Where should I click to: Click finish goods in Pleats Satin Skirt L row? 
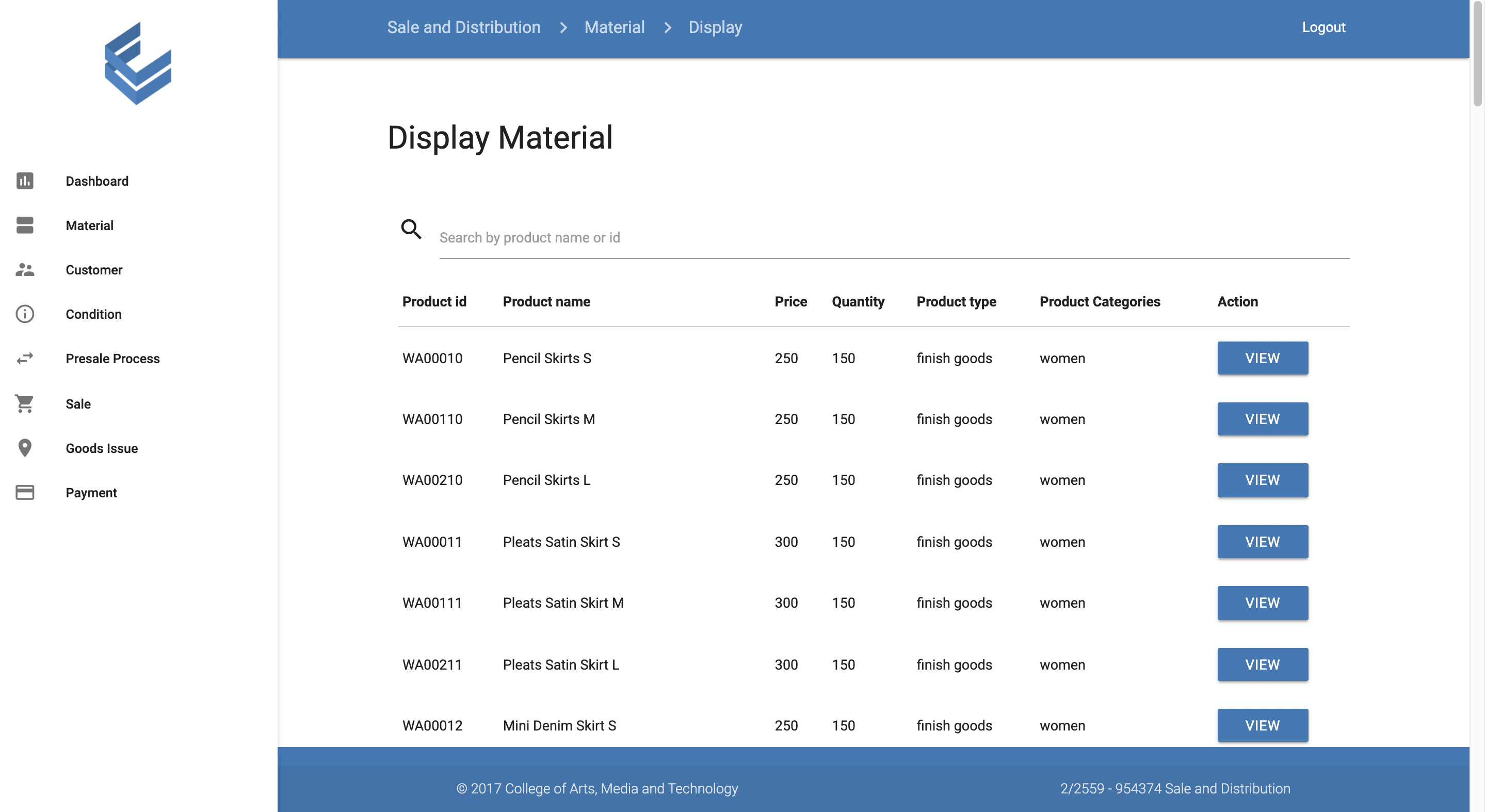pos(954,664)
